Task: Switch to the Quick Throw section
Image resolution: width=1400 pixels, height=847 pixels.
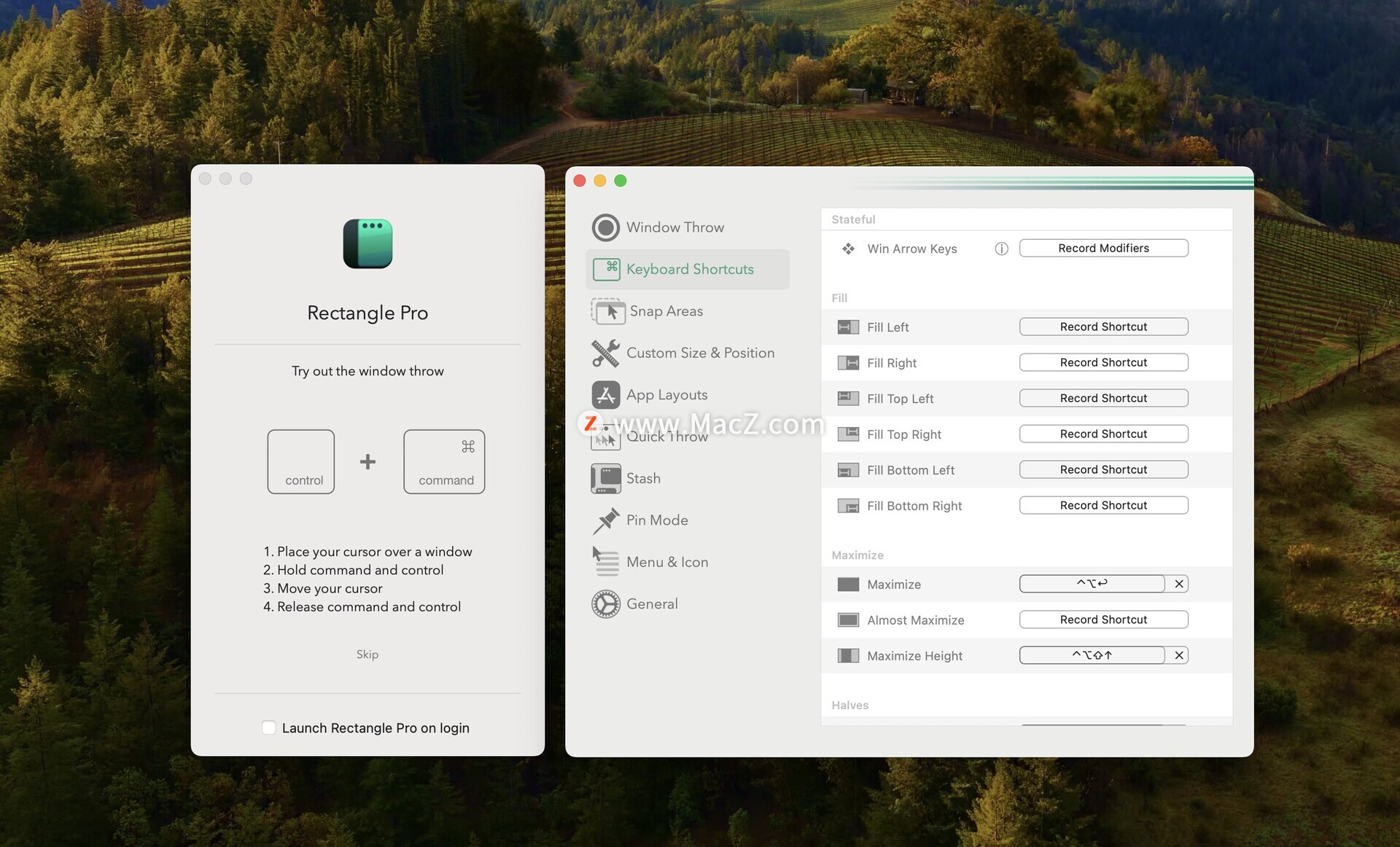Action: click(x=667, y=437)
